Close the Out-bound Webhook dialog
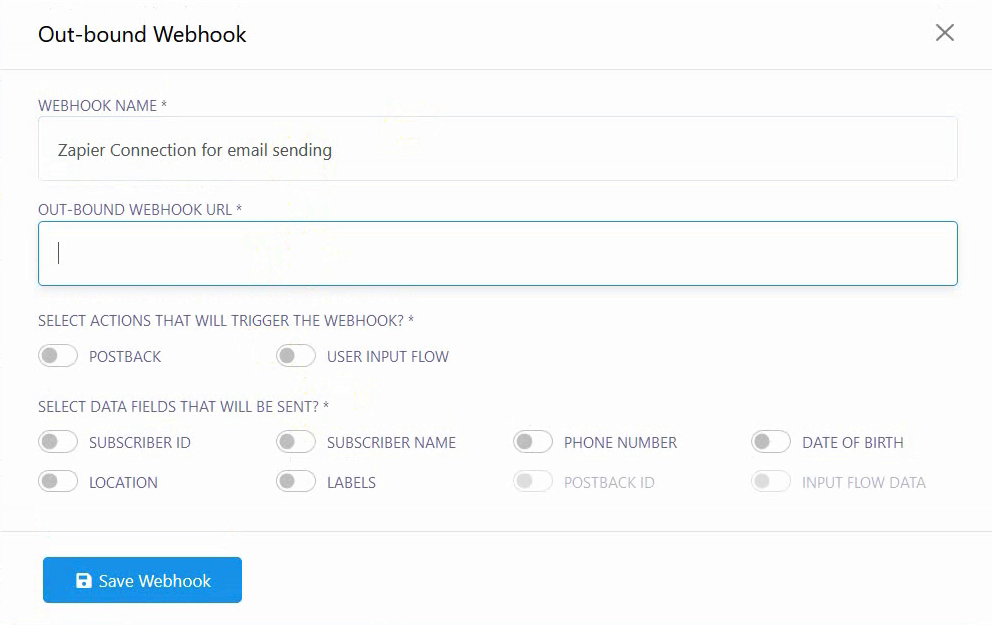 [x=944, y=33]
